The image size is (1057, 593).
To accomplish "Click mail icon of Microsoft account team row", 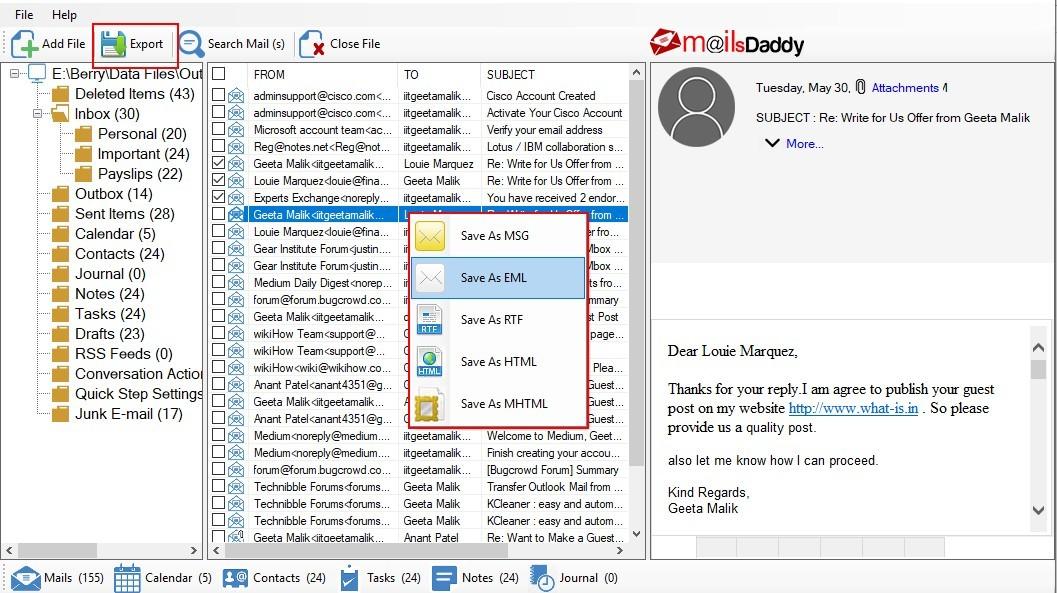I will (x=236, y=129).
